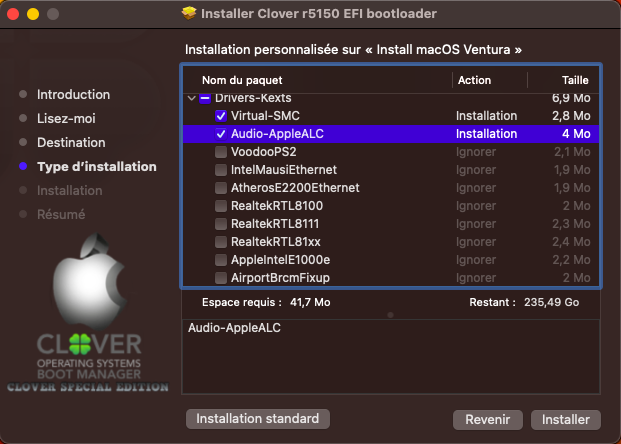Click the Audio-AppleALC description text below

click(x=234, y=328)
